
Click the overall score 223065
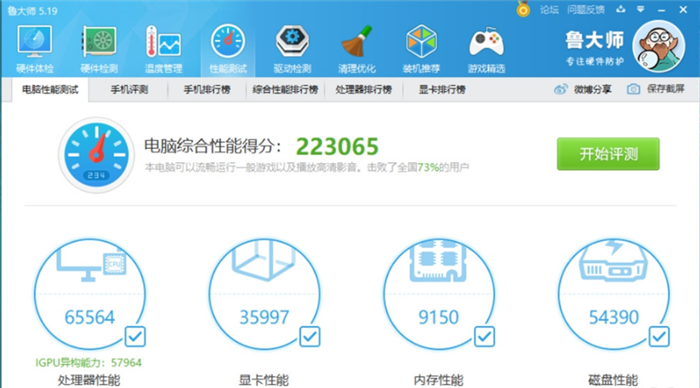point(337,146)
